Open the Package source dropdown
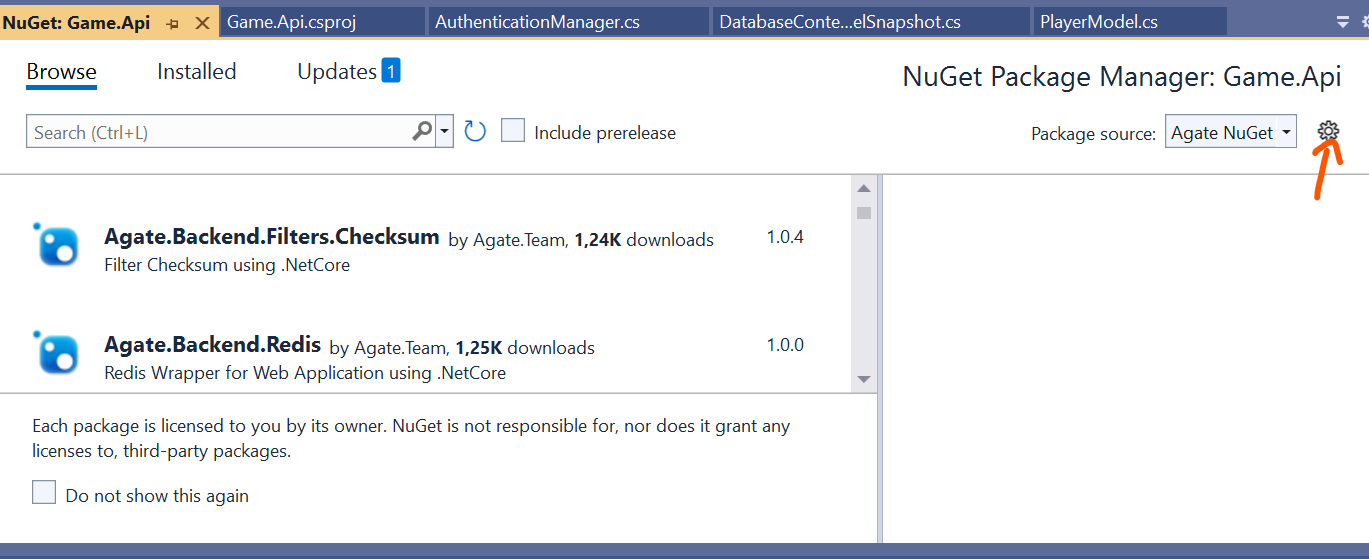This screenshot has height=559, width=1369. 1230,132
